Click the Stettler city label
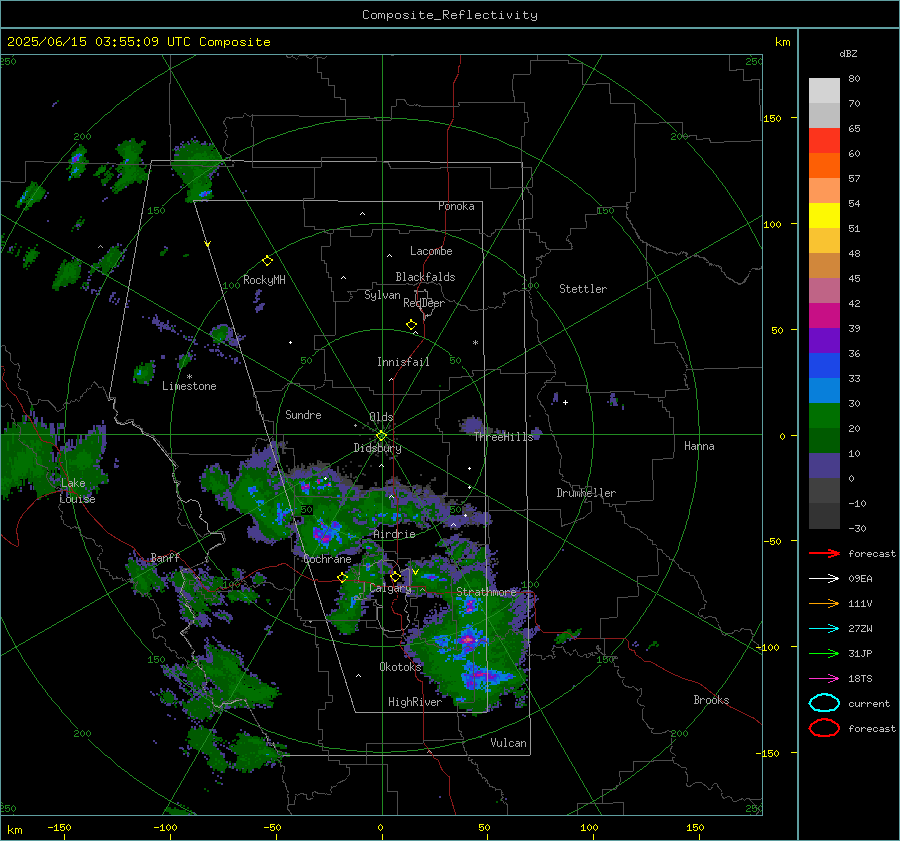The width and height of the screenshot is (900, 841). click(583, 289)
